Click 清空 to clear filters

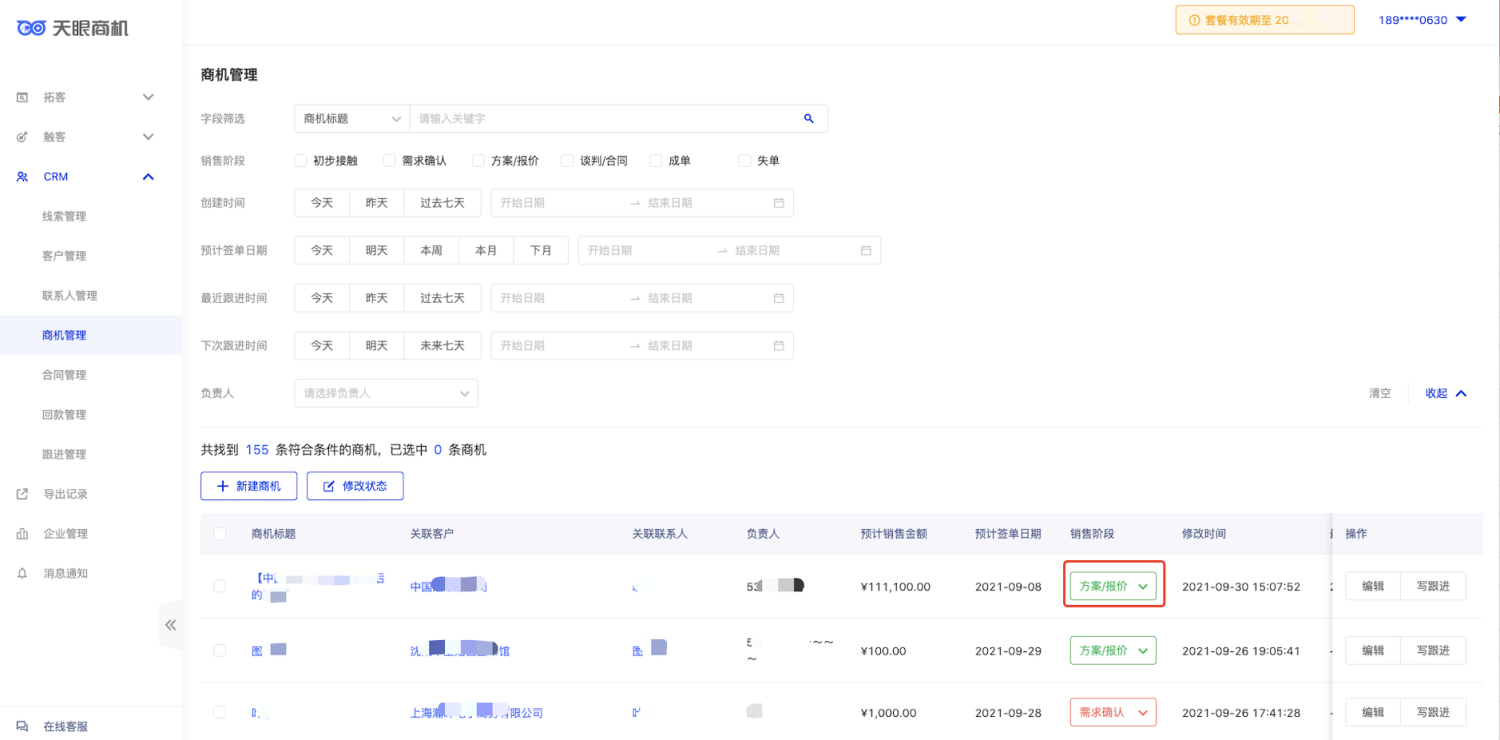1380,393
